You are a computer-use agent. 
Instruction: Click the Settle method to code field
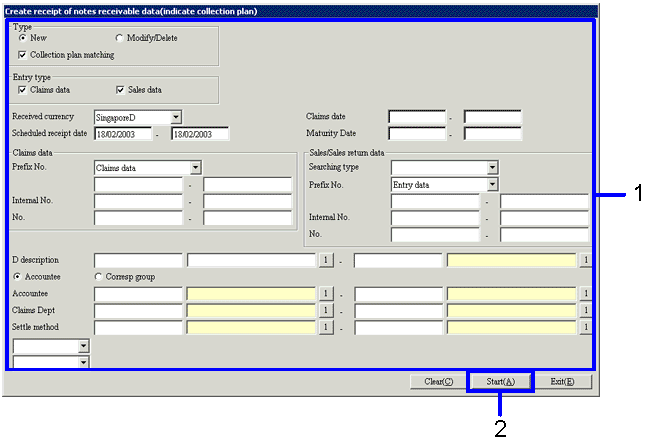(398, 327)
